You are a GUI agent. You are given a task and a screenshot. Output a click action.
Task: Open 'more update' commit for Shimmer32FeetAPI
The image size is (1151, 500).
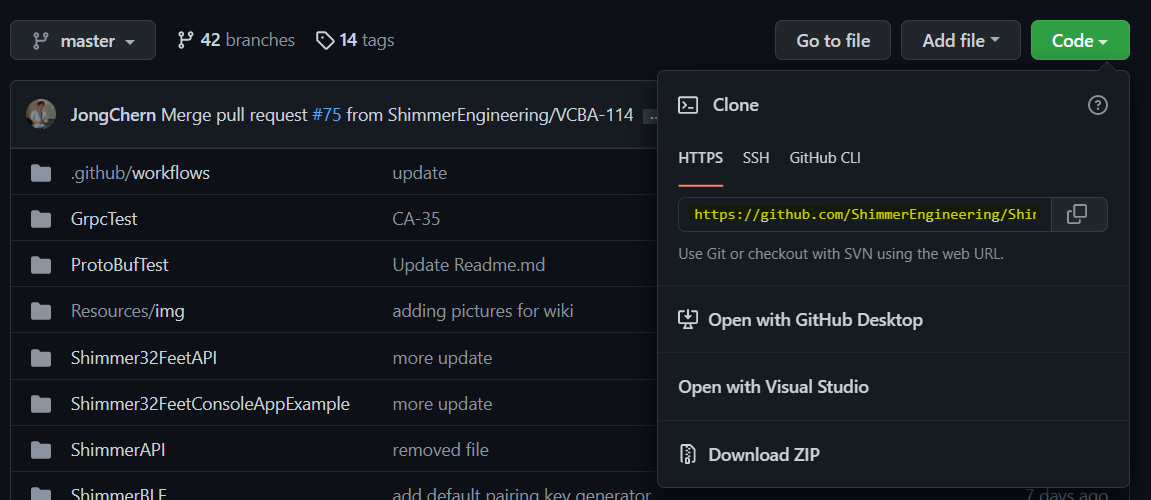pos(443,358)
